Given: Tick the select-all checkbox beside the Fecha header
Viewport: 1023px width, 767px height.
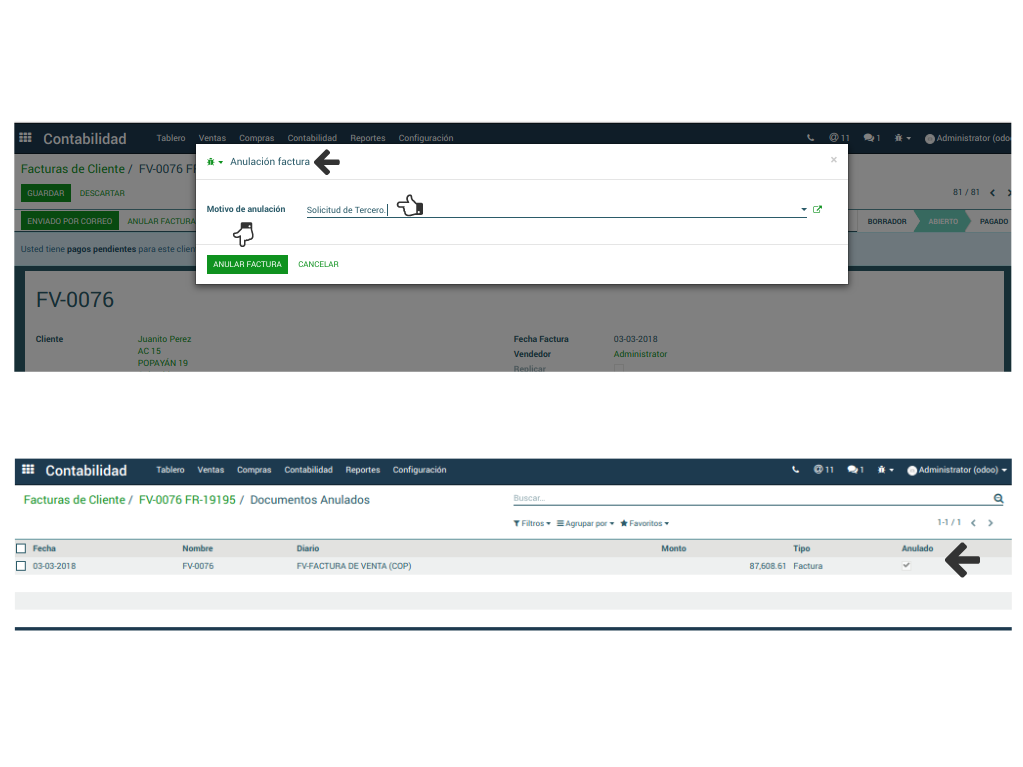Looking at the screenshot, I should (21, 549).
